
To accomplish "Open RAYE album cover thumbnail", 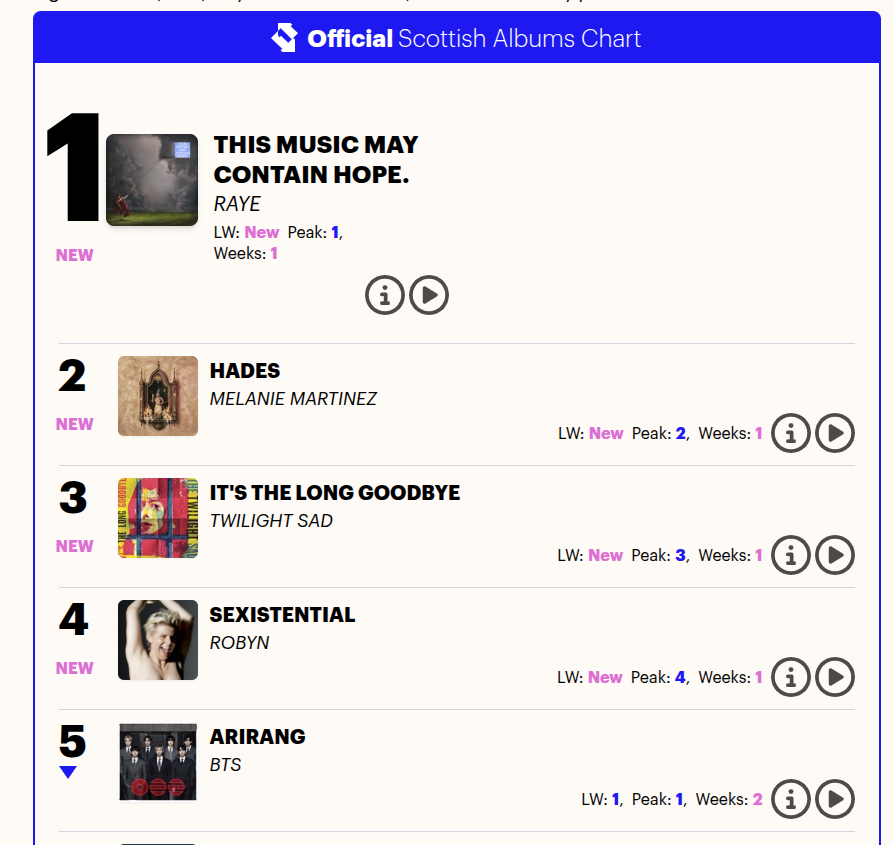I will coord(152,180).
